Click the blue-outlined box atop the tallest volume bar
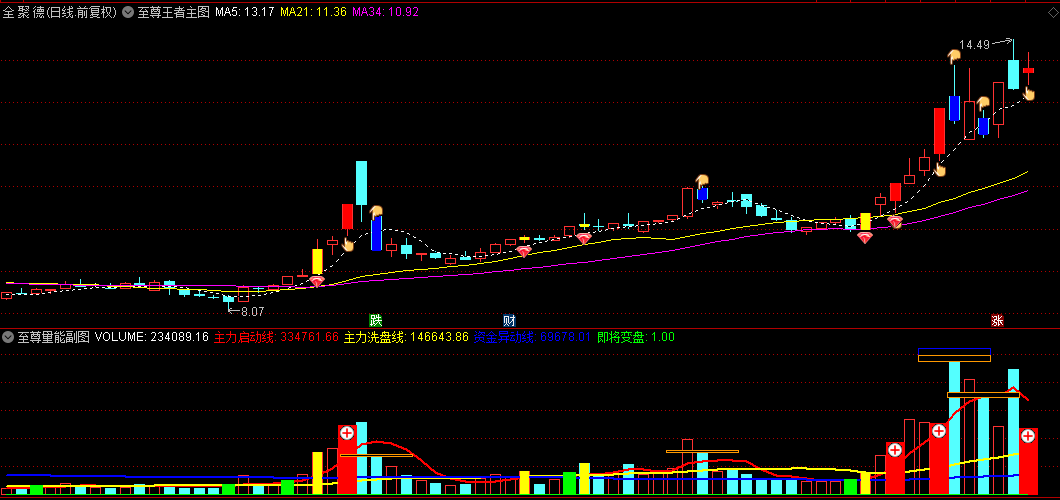The image size is (1060, 500). click(x=954, y=351)
